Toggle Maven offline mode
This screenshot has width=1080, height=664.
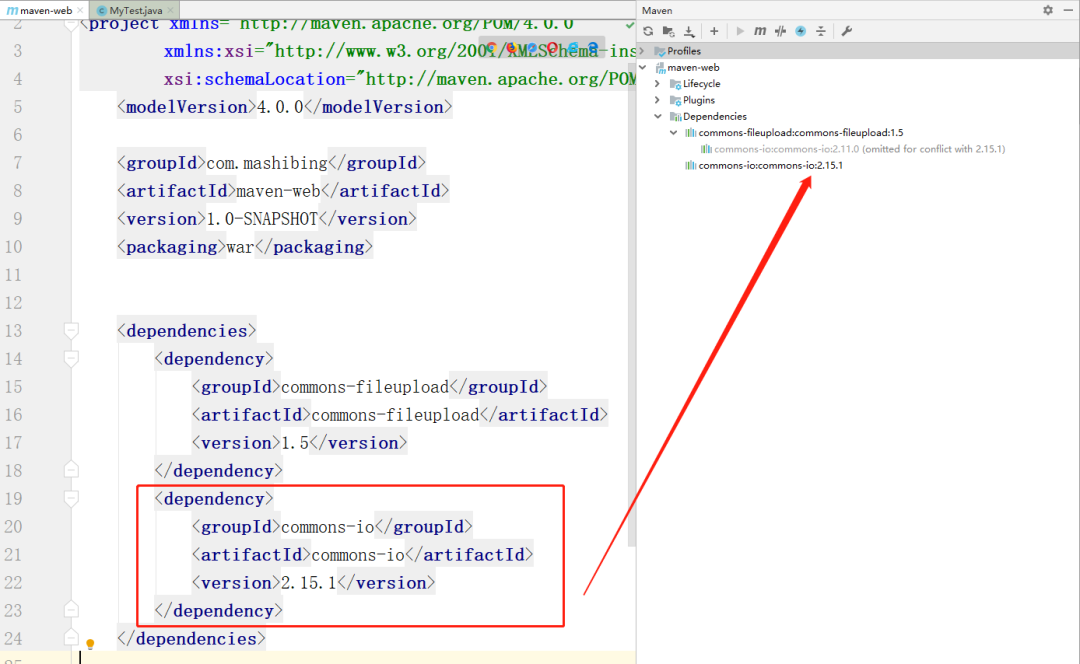pos(800,31)
